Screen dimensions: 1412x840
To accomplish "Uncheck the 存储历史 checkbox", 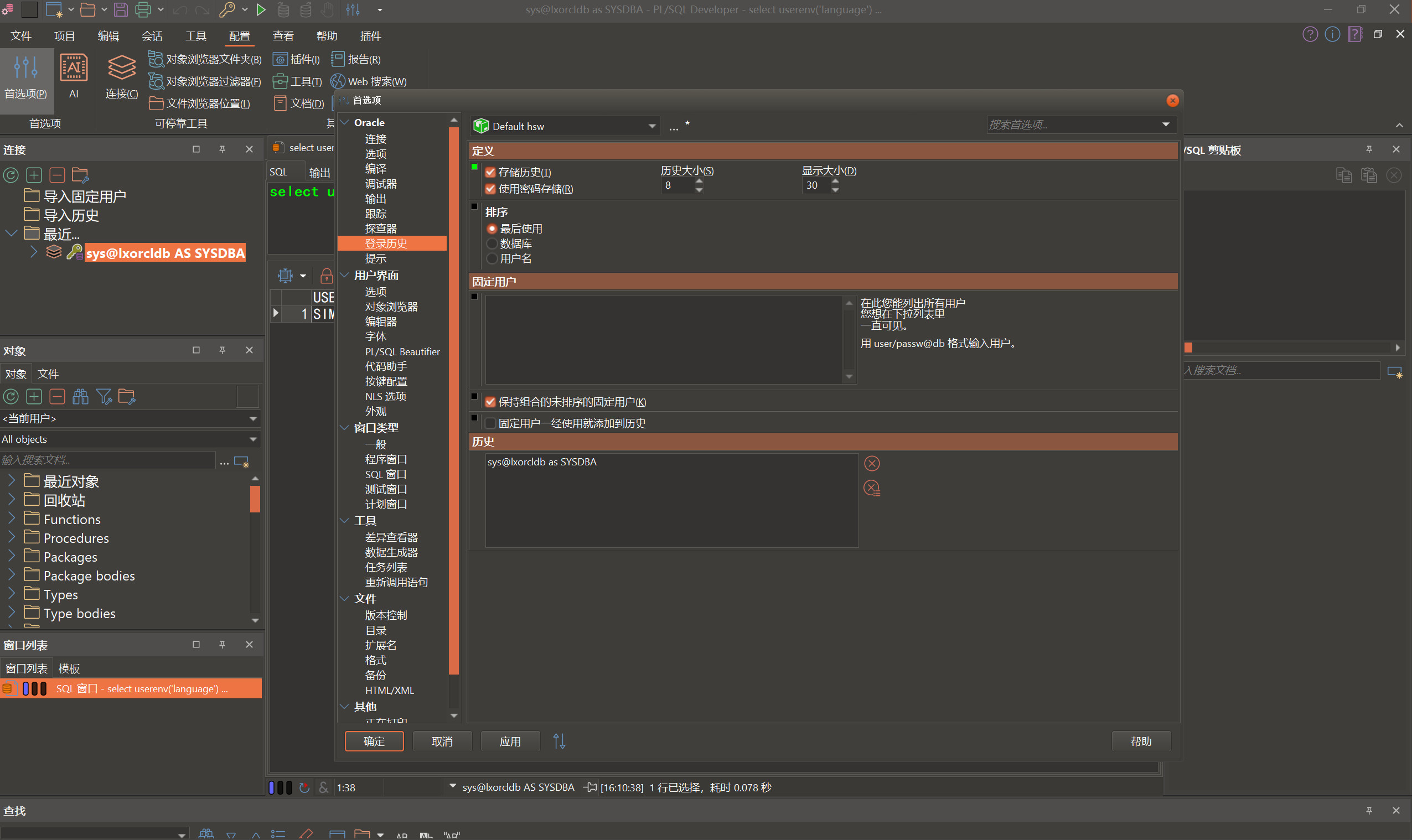I will pyautogui.click(x=490, y=172).
